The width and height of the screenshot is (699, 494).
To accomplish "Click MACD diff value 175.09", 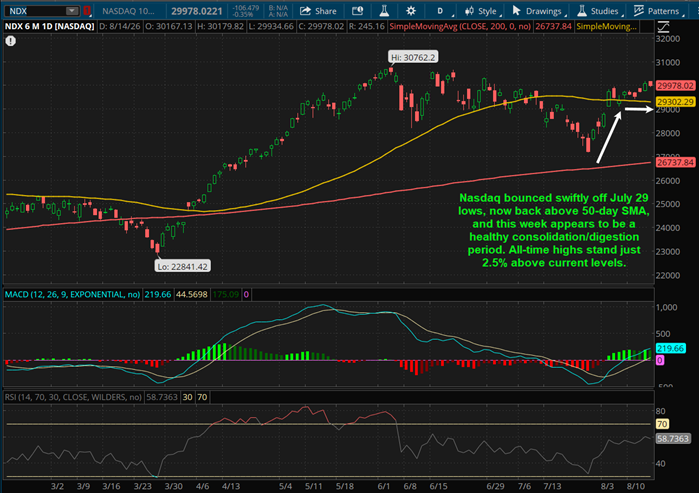I will click(226, 294).
